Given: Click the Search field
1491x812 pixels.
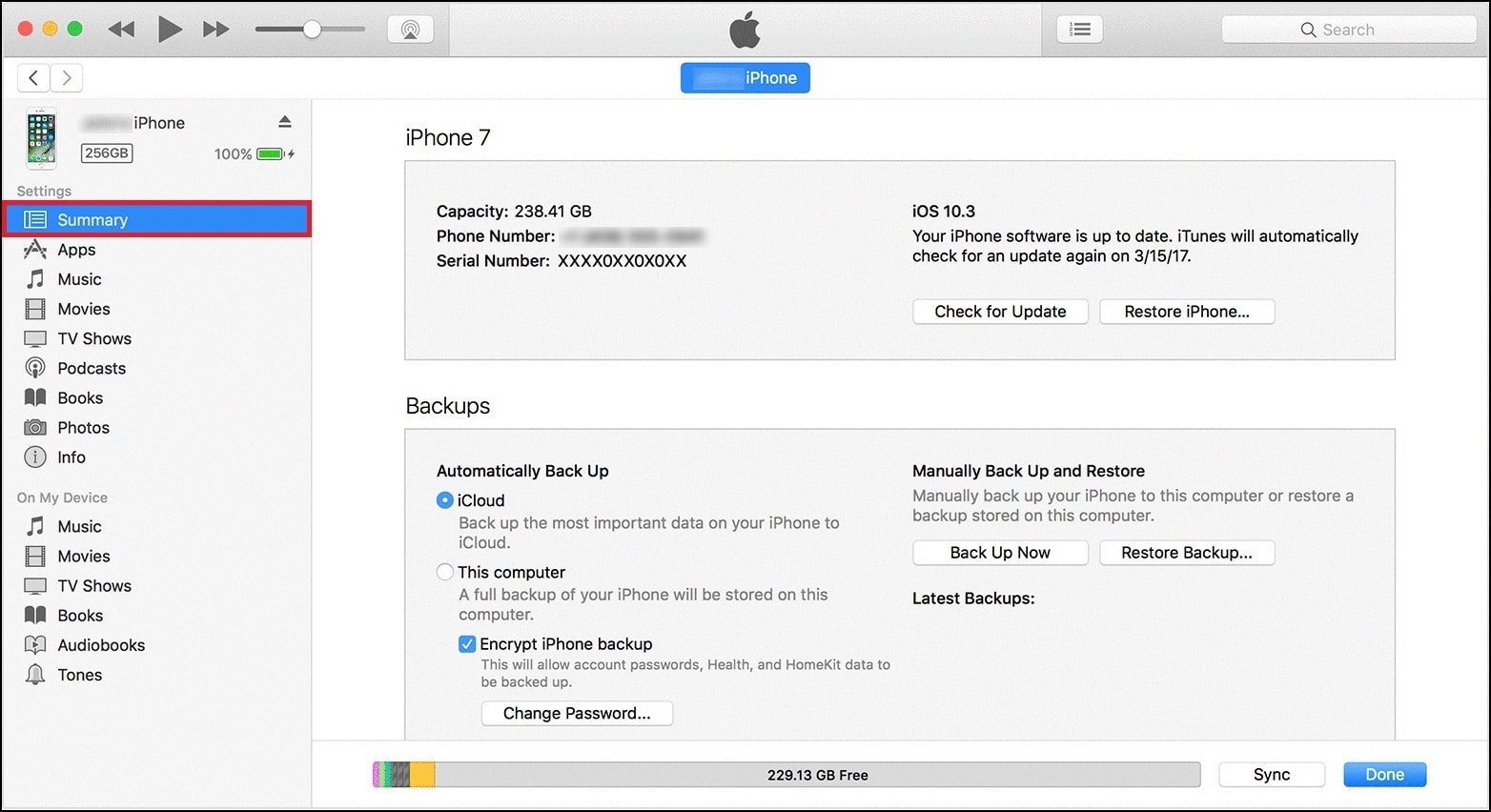Looking at the screenshot, I should [x=1348, y=30].
